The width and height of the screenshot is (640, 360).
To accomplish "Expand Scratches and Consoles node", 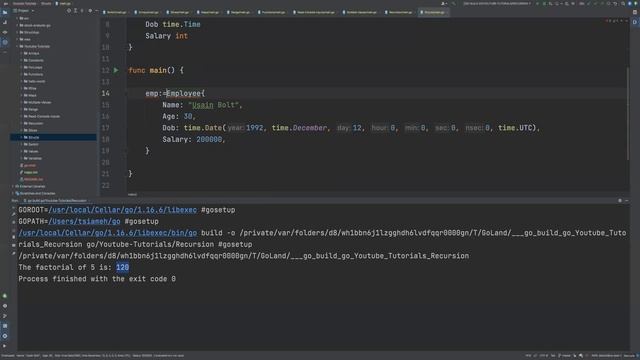I will click(13, 193).
